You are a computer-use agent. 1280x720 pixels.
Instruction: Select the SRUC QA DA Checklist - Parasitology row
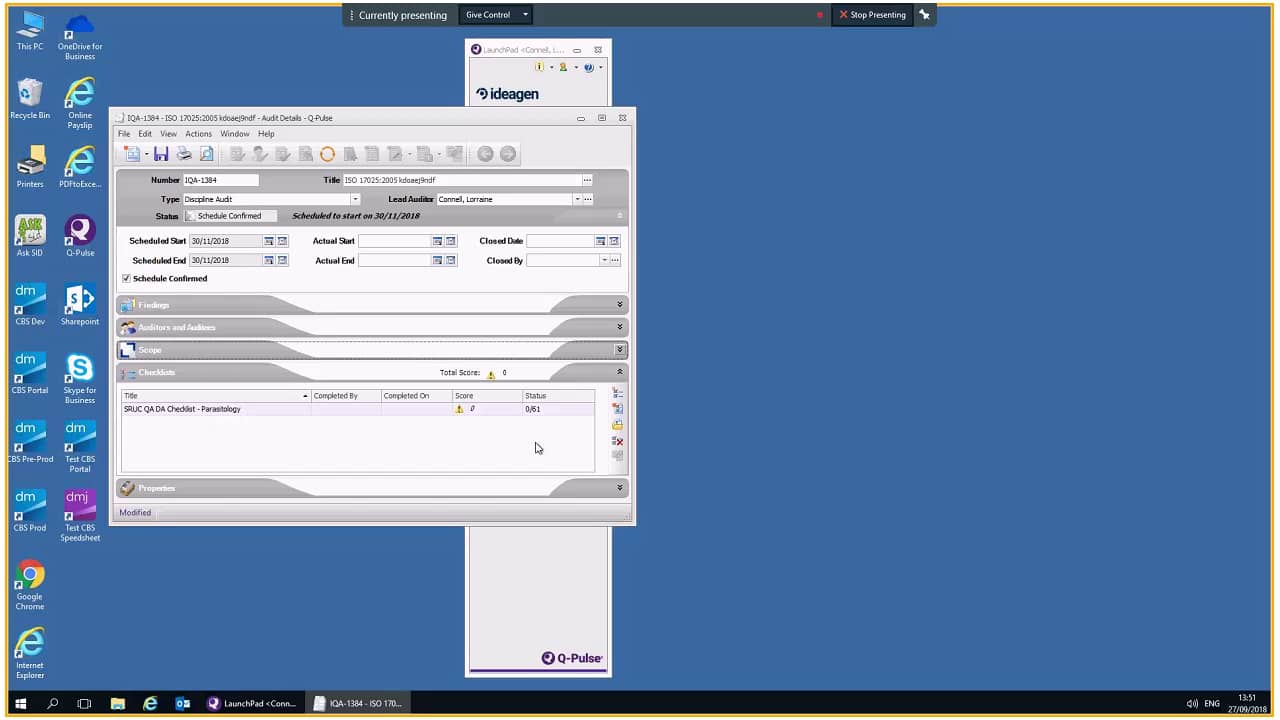[x=357, y=409]
